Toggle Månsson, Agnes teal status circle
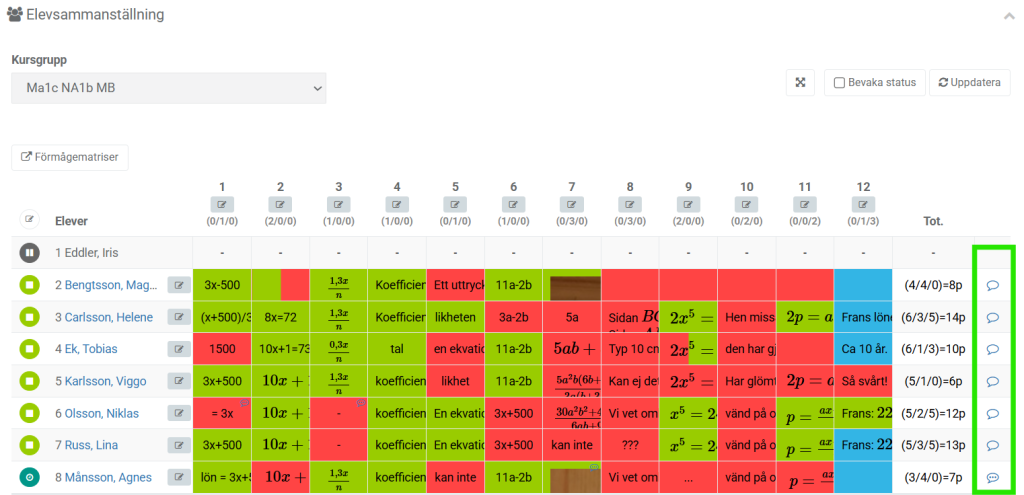Image resolution: width=1024 pixels, height=495 pixels. 29,477
